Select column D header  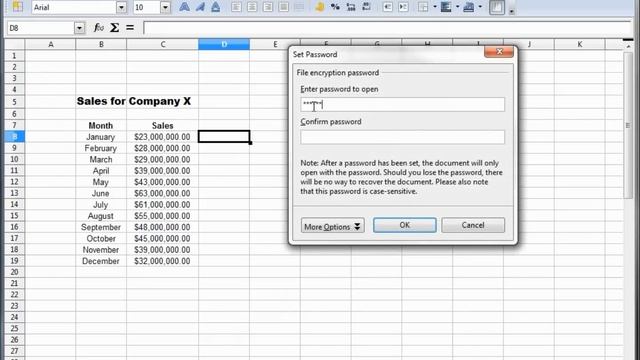coord(224,44)
